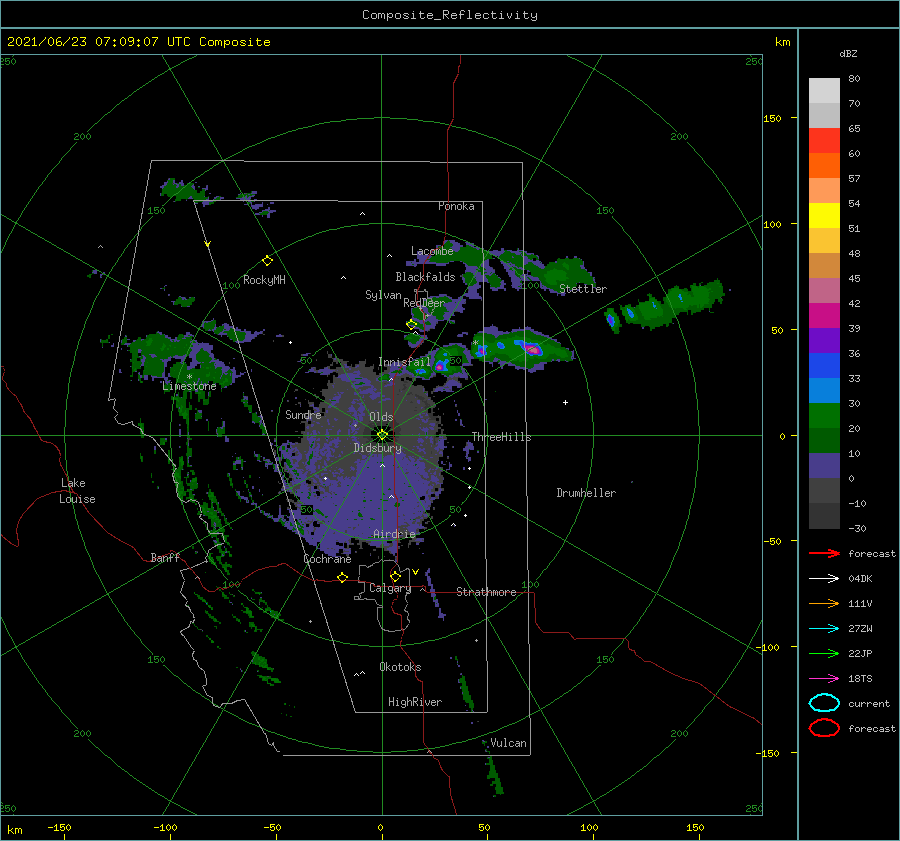Click the orange 57-60 dBZ swatch
900x841 pixels.
(824, 166)
